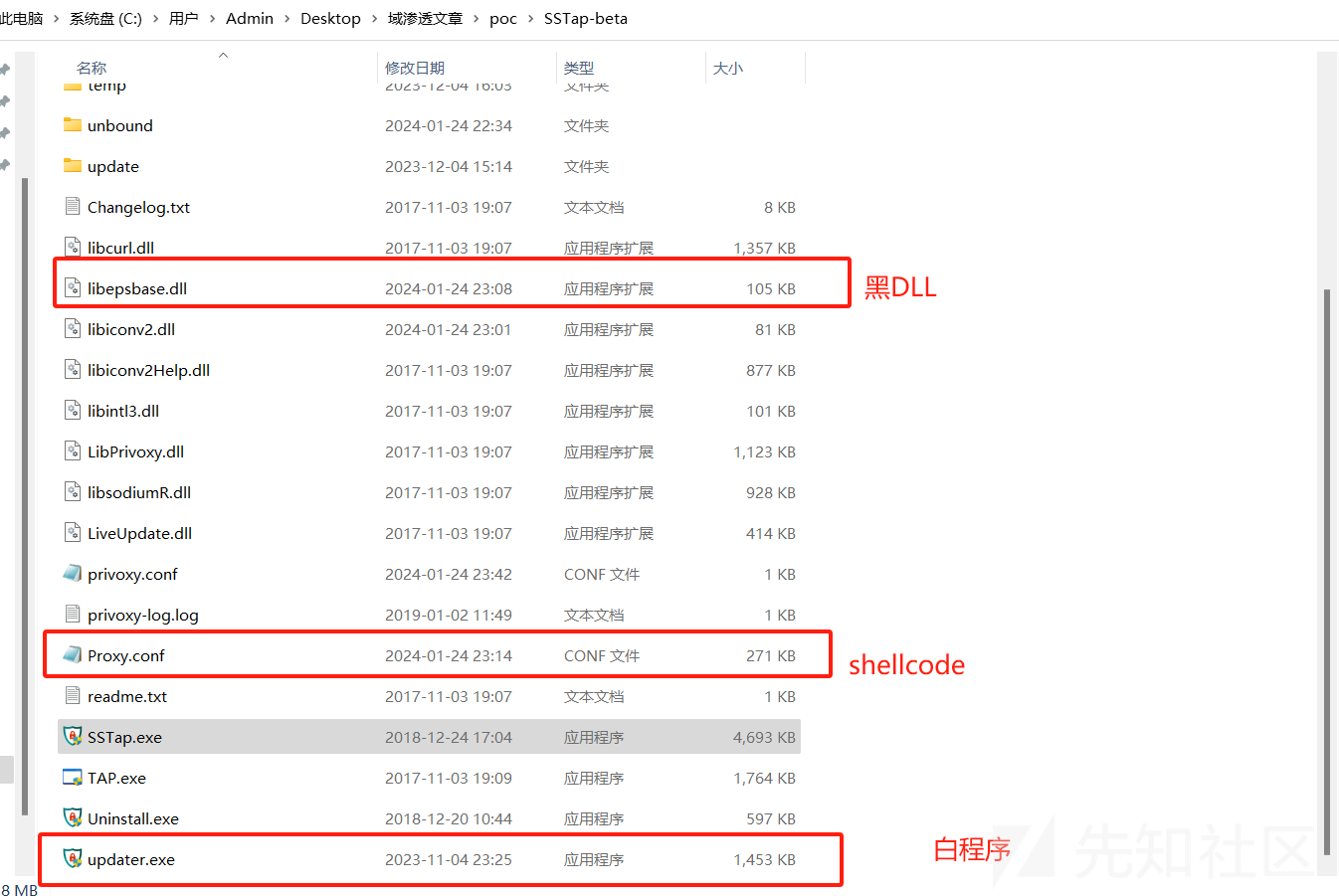Select the readme.txt file name
The width and height of the screenshot is (1339, 896).
point(127,696)
